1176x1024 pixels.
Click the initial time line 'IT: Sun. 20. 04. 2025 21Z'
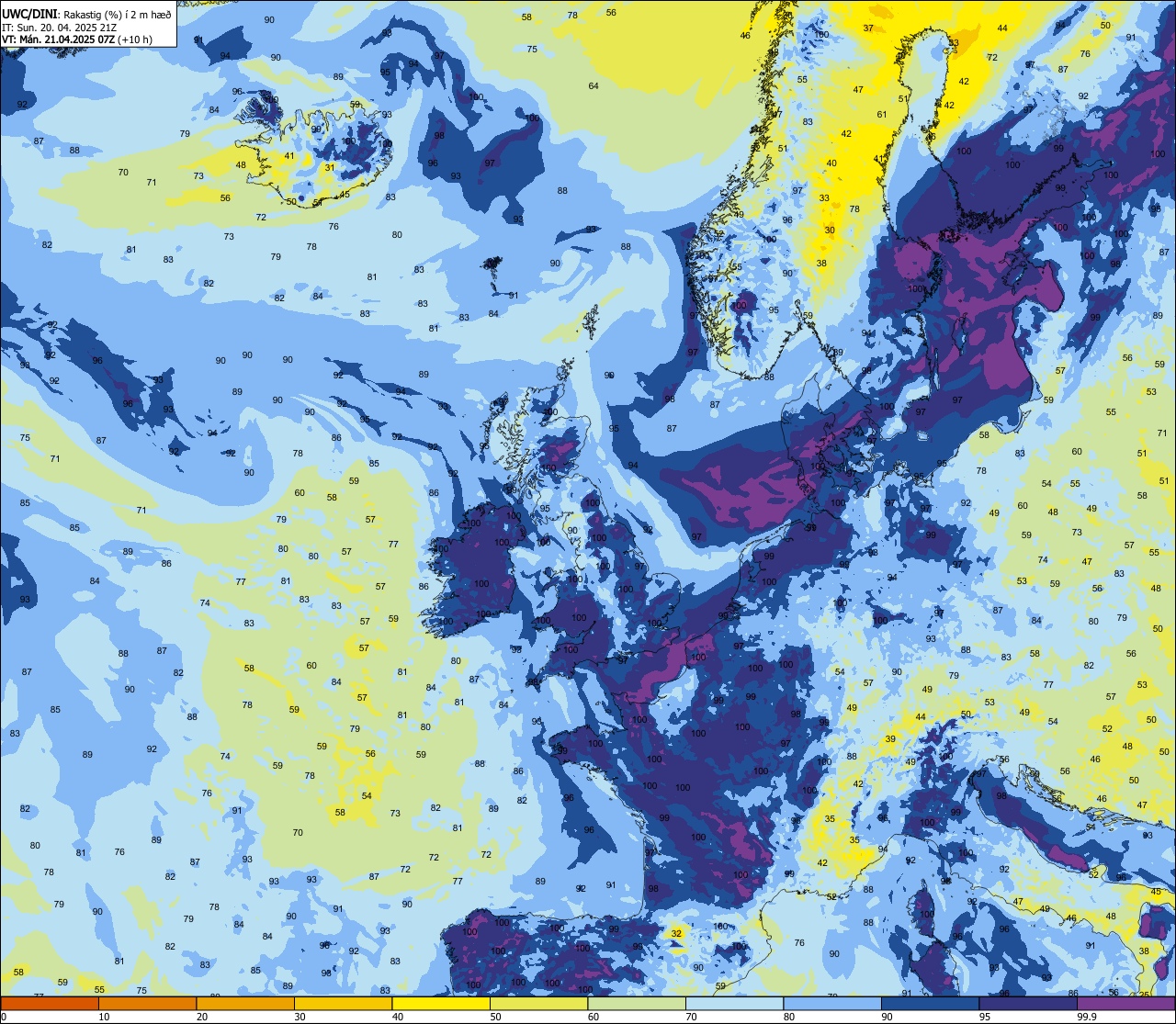(x=57, y=27)
